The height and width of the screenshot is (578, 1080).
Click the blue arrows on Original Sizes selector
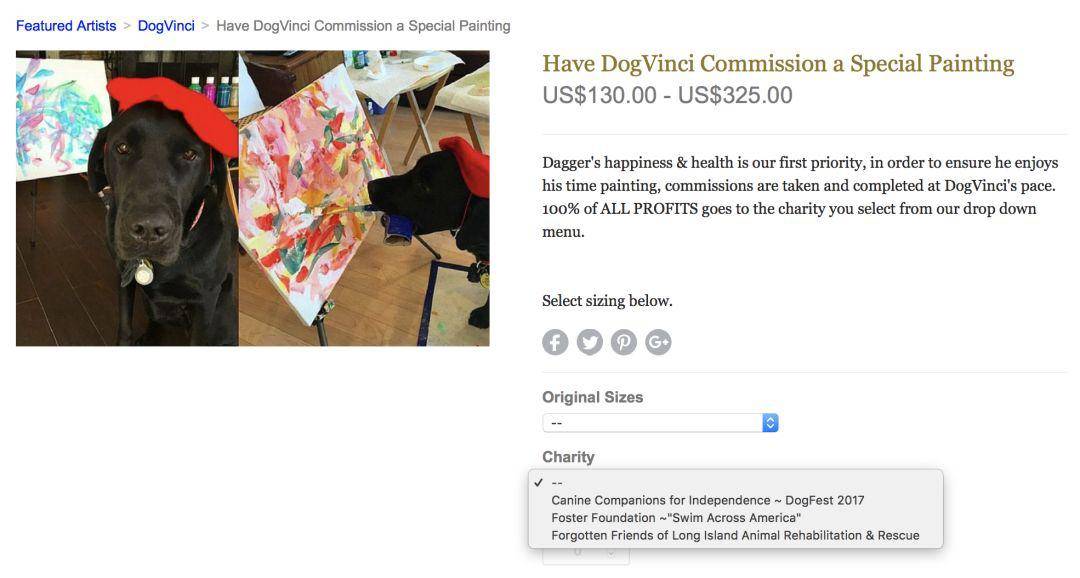click(771, 423)
